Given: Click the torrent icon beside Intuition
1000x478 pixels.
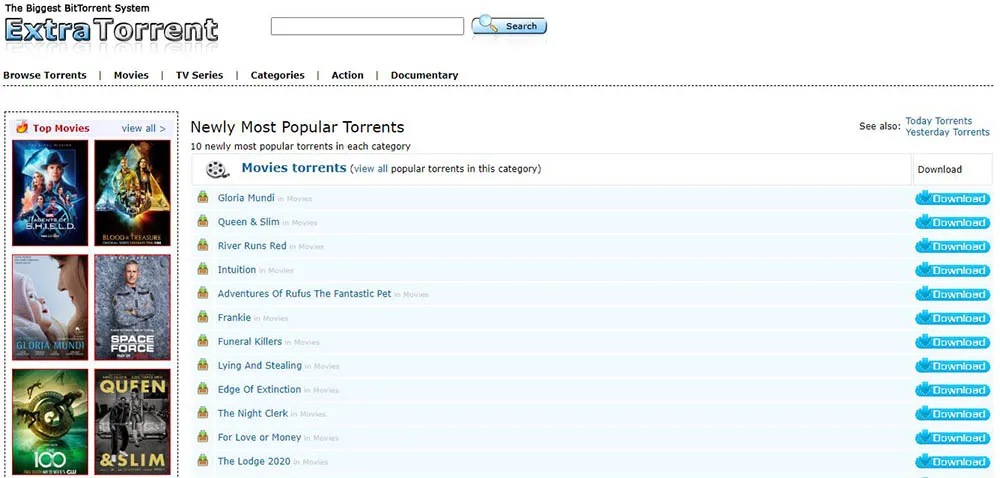Looking at the screenshot, I should point(203,269).
